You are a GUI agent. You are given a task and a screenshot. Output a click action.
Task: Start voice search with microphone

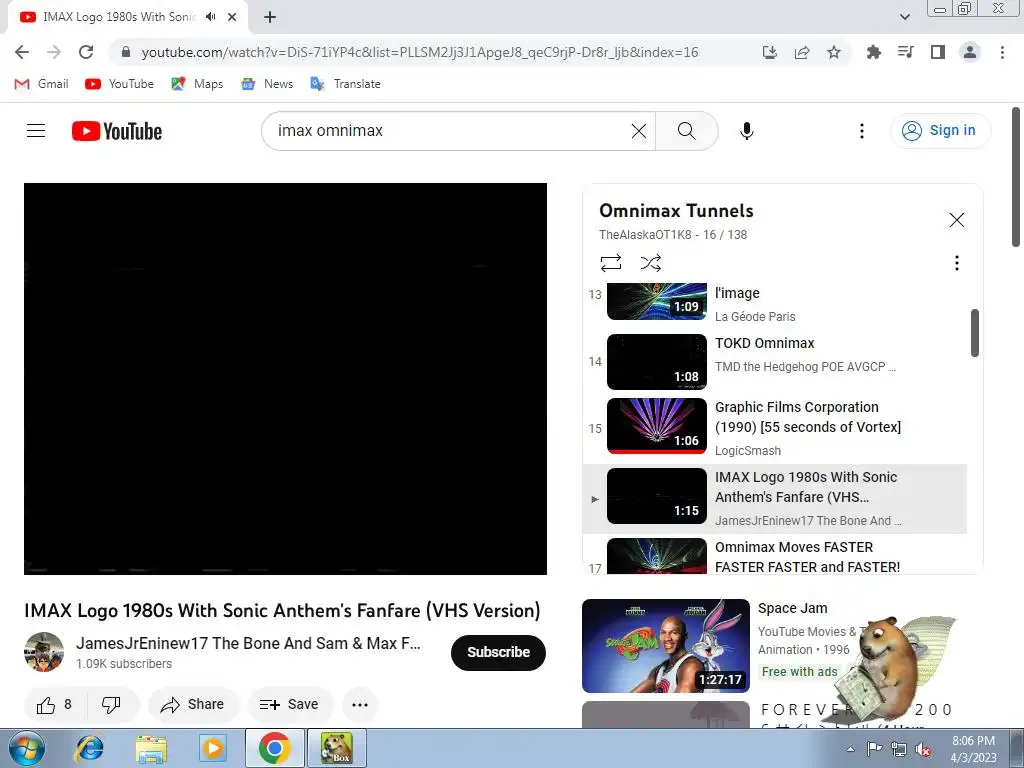coord(746,131)
